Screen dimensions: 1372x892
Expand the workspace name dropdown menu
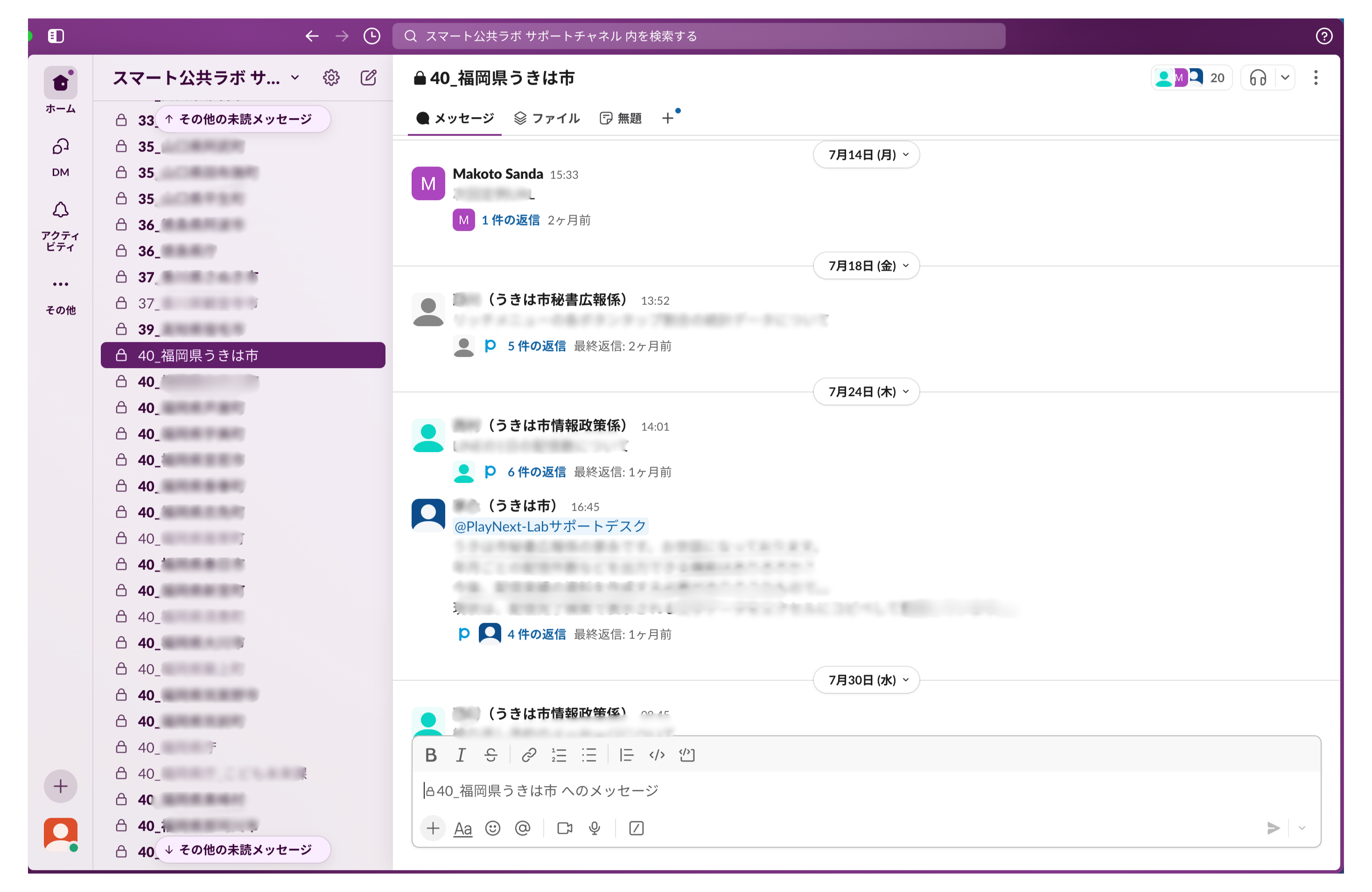pyautogui.click(x=295, y=78)
